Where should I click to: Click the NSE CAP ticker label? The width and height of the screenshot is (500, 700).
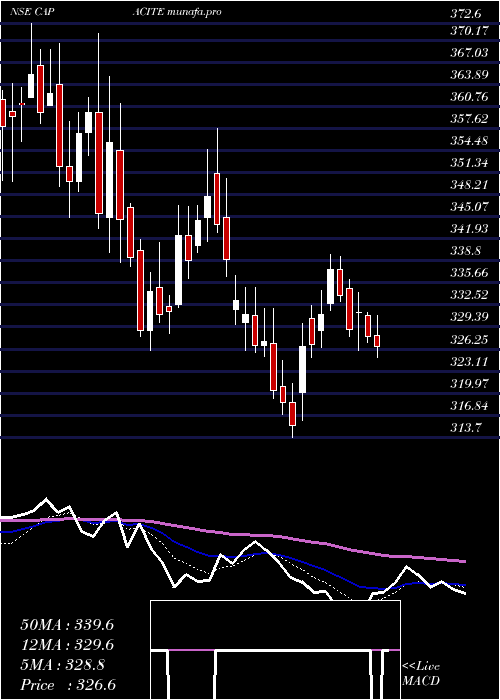point(33,12)
